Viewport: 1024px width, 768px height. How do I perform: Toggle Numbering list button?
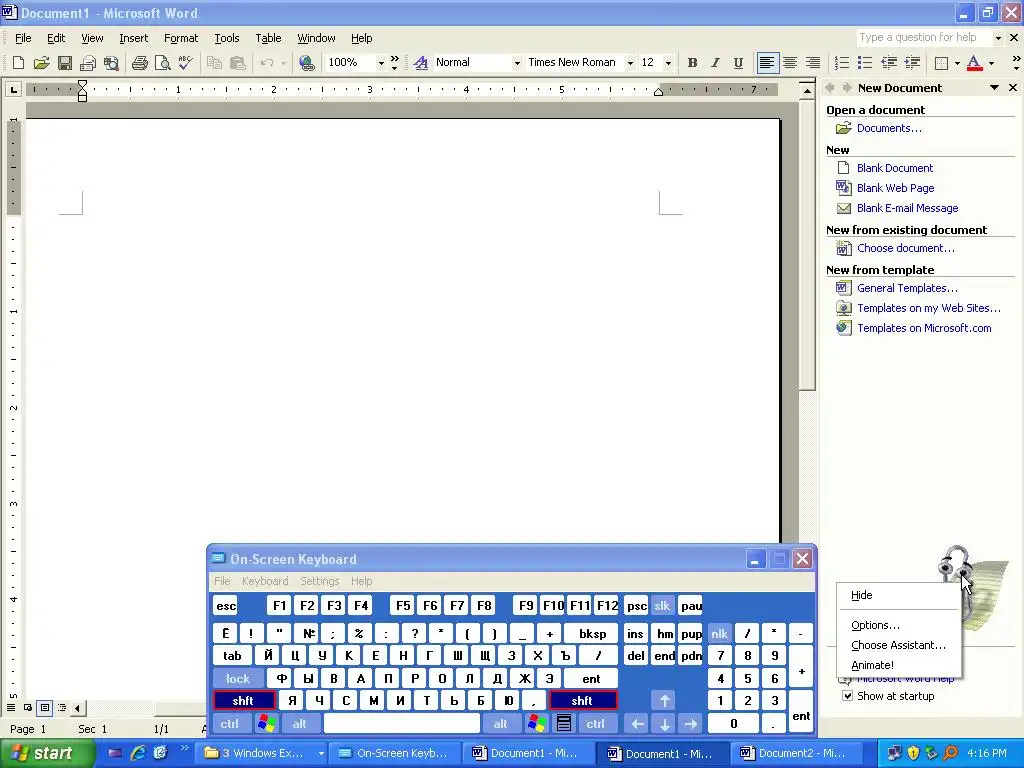click(x=842, y=63)
